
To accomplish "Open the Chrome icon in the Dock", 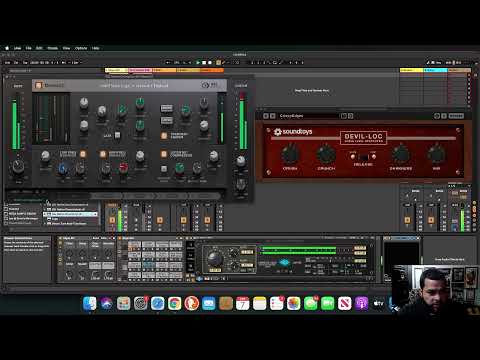I will coord(174,303).
